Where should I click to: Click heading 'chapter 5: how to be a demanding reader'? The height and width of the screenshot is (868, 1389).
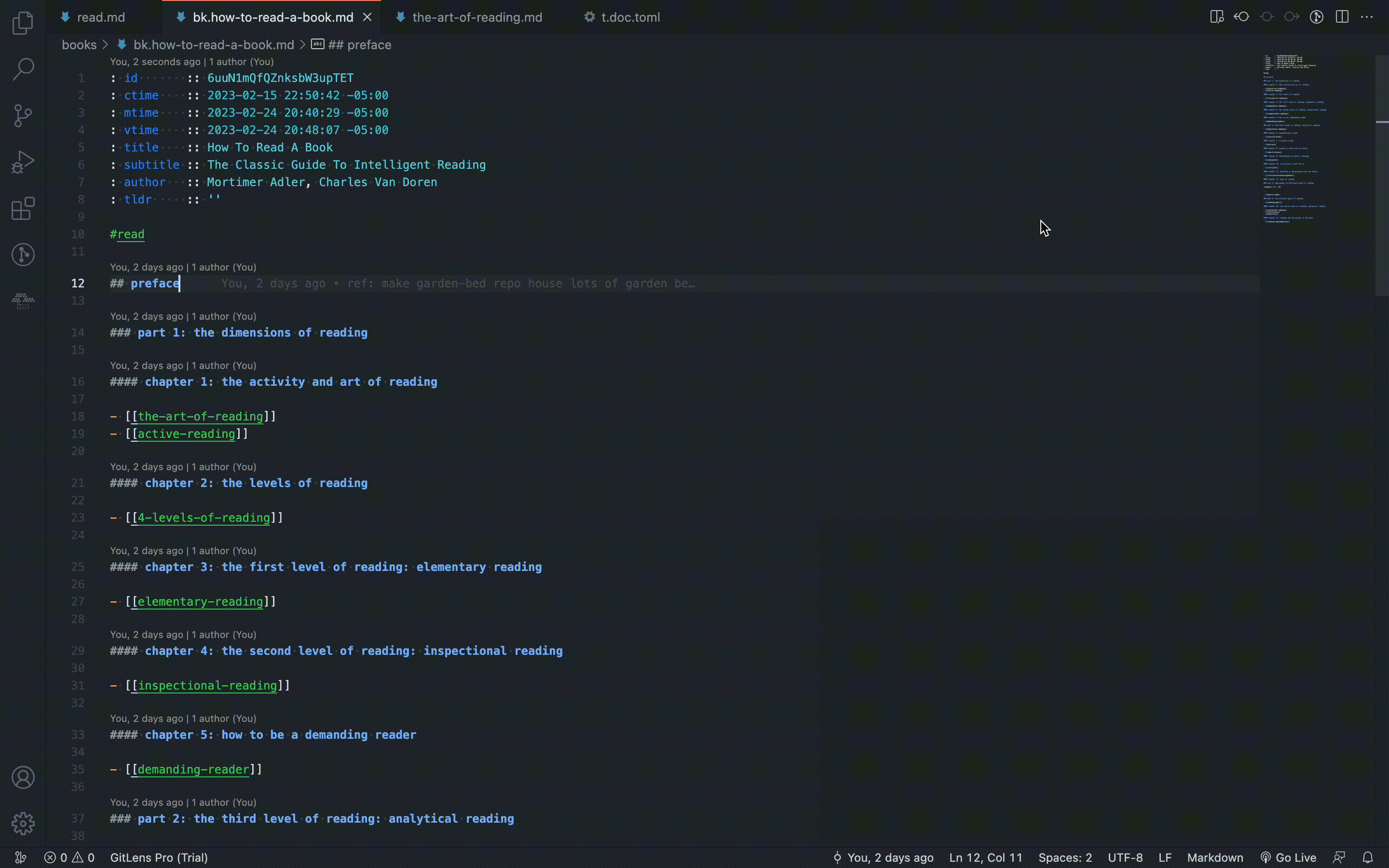(281, 734)
